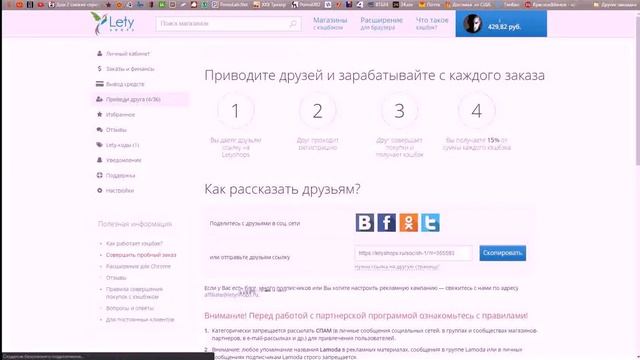This screenshot has height=360, width=640.
Task: Open Как работает кэшбэк? link
Action: [134, 243]
